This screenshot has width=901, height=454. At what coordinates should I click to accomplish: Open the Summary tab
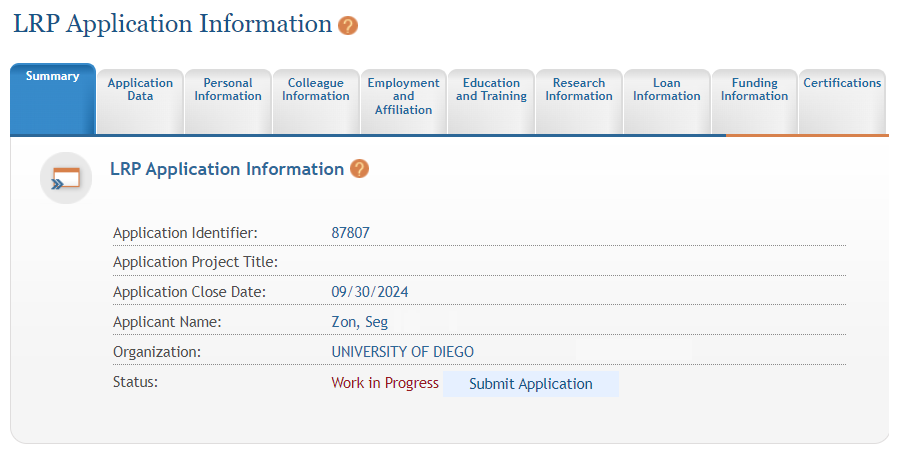pyautogui.click(x=53, y=99)
